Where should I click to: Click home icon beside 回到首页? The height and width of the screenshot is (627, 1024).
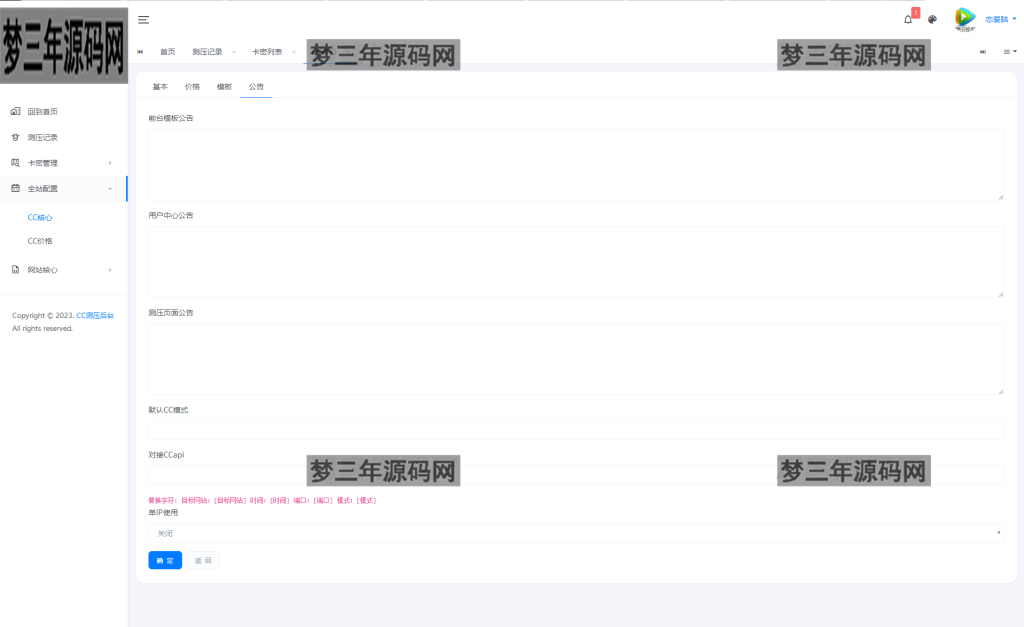tap(15, 111)
